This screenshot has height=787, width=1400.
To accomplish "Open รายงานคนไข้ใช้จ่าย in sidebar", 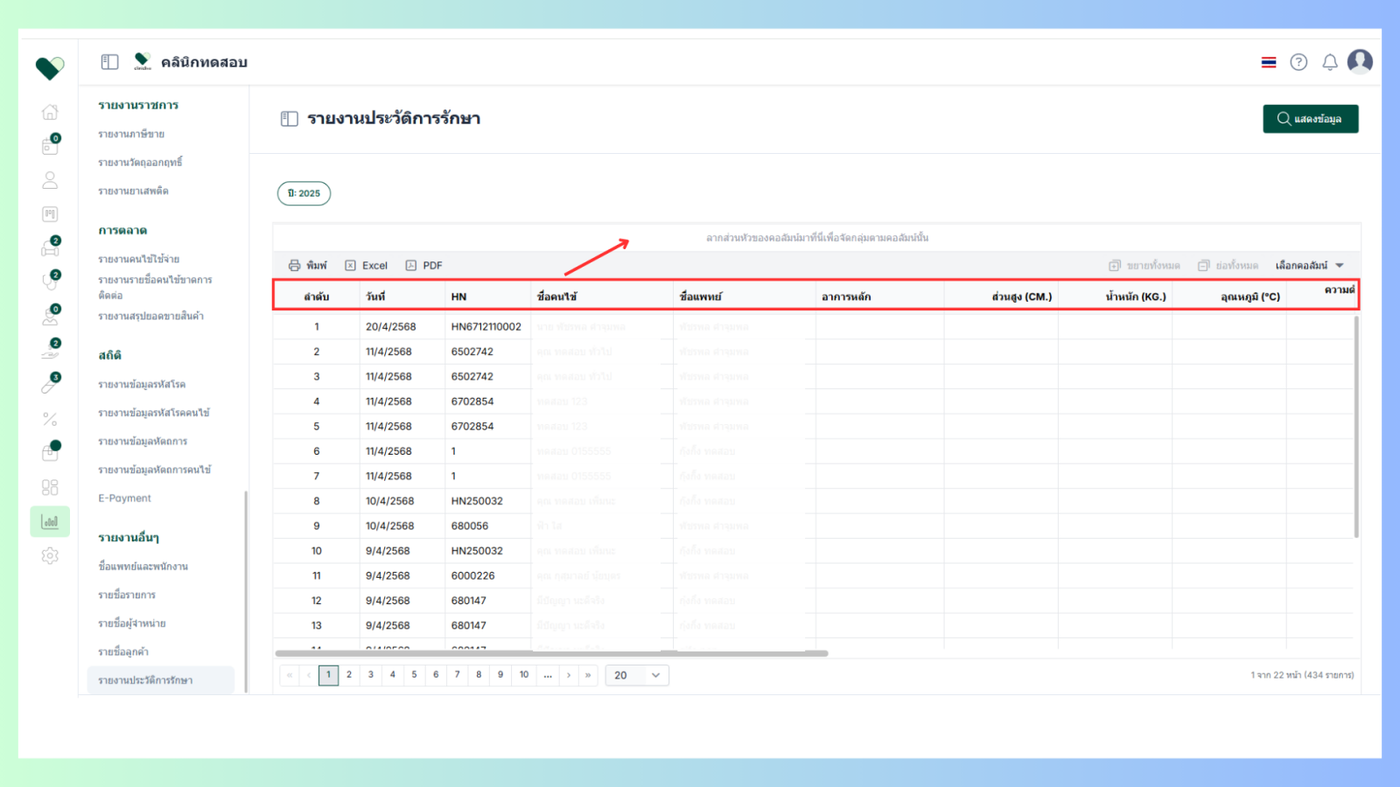I will coord(139,259).
